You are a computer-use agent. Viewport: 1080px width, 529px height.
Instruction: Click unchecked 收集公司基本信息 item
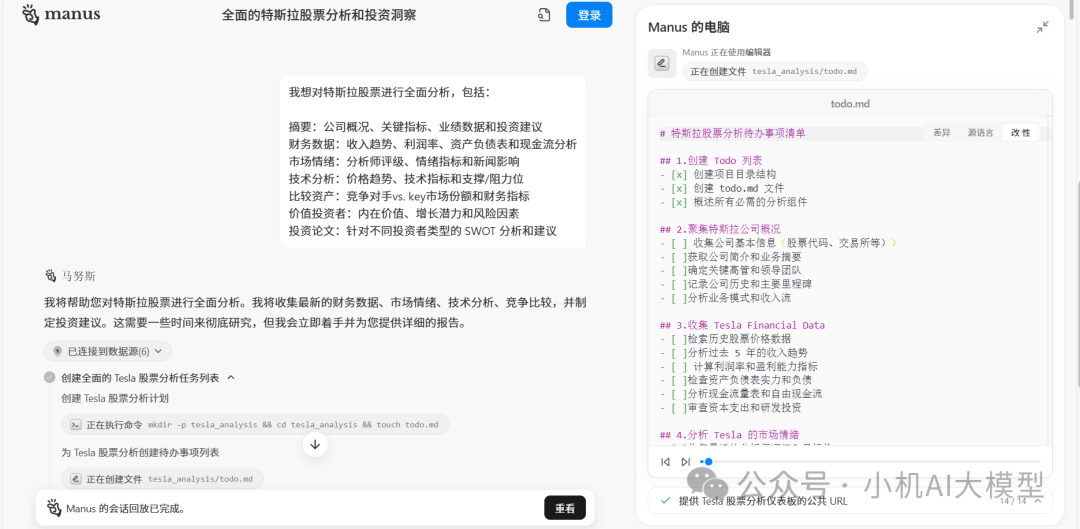click(778, 242)
